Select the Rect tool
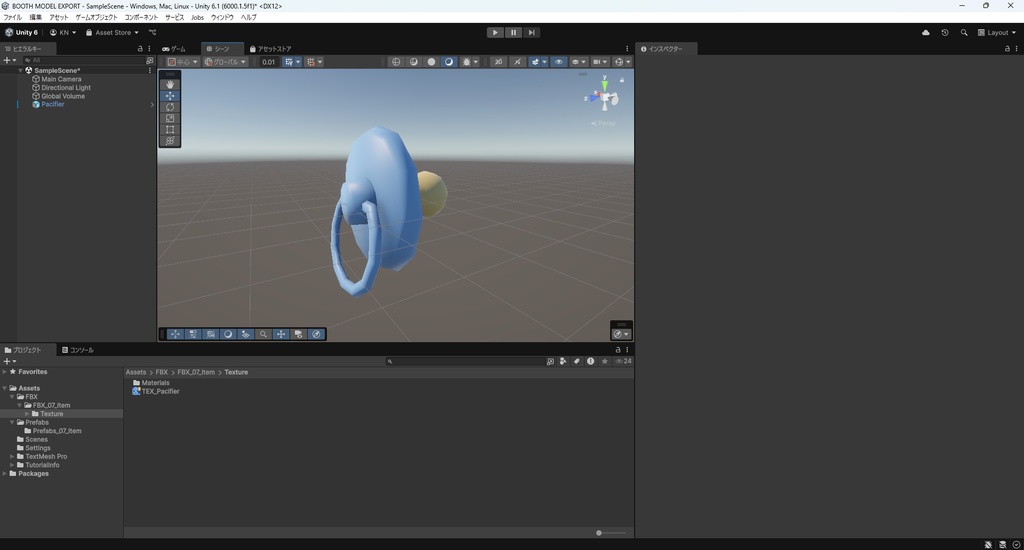Viewport: 1024px width, 550px height. click(170, 129)
